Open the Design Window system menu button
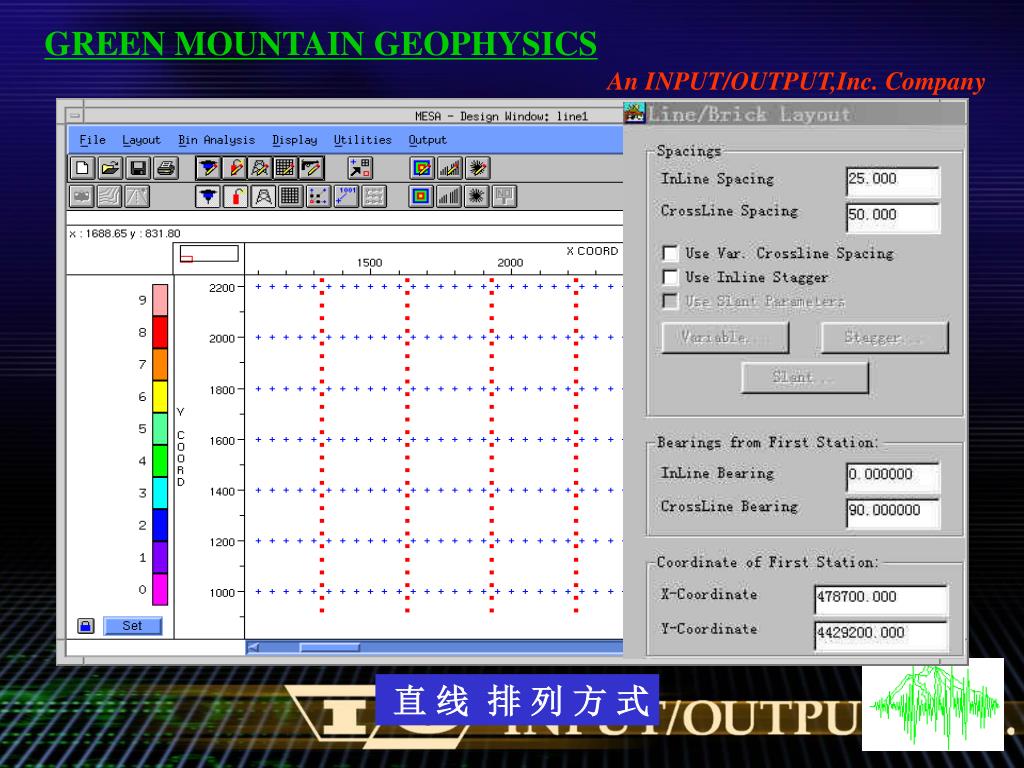The width and height of the screenshot is (1024, 768). coord(75,116)
